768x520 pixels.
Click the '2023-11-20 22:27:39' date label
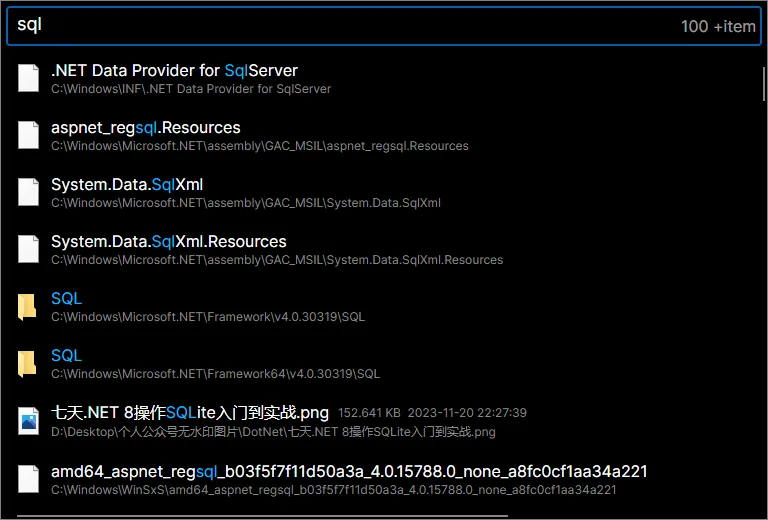467,413
